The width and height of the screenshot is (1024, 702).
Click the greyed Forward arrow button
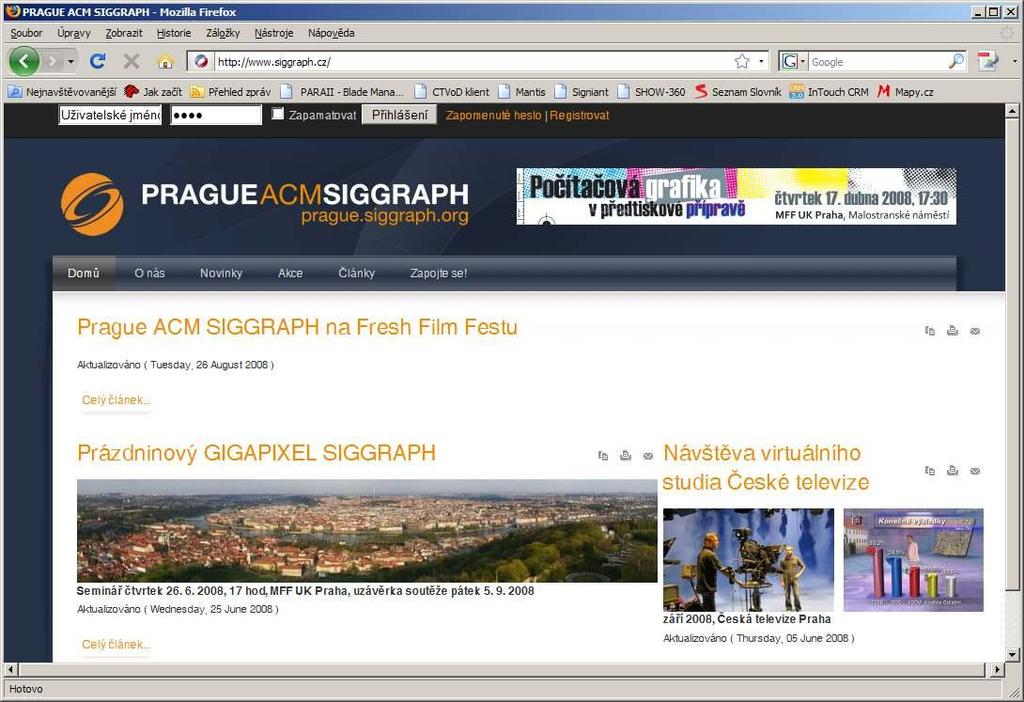(x=52, y=61)
